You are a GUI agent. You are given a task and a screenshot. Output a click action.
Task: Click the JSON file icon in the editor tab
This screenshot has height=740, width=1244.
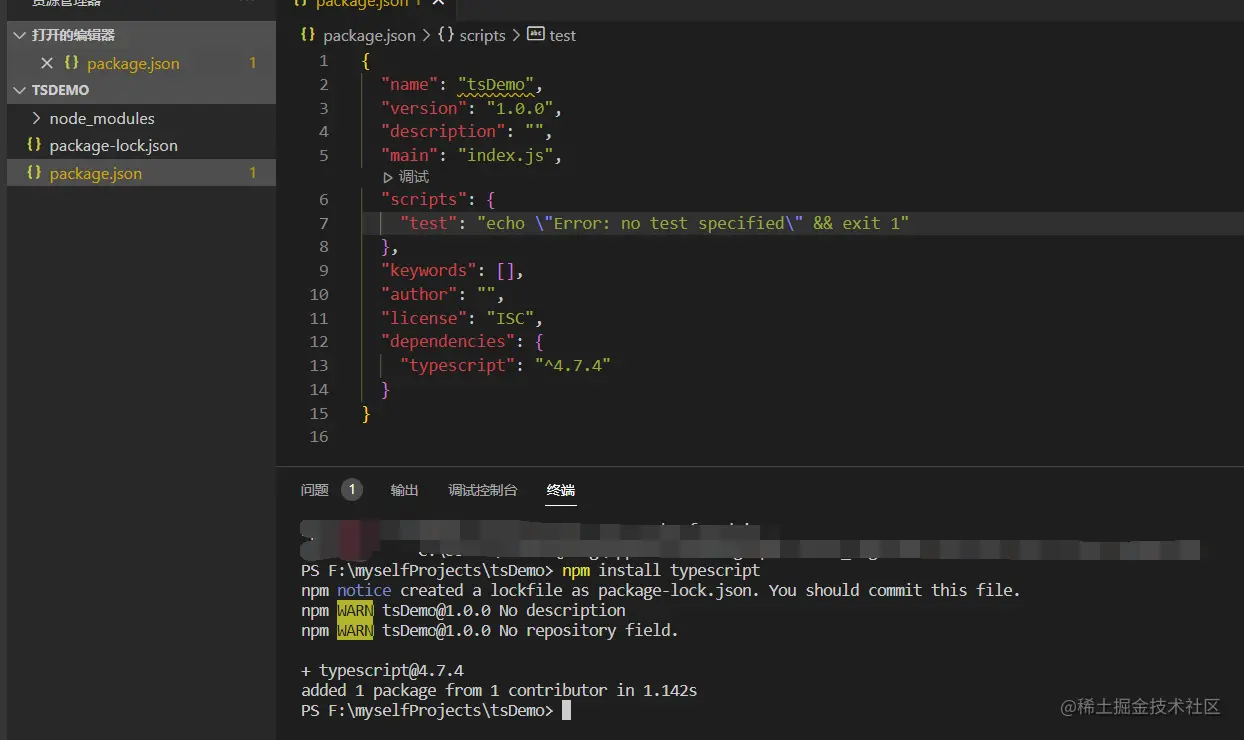[x=300, y=4]
